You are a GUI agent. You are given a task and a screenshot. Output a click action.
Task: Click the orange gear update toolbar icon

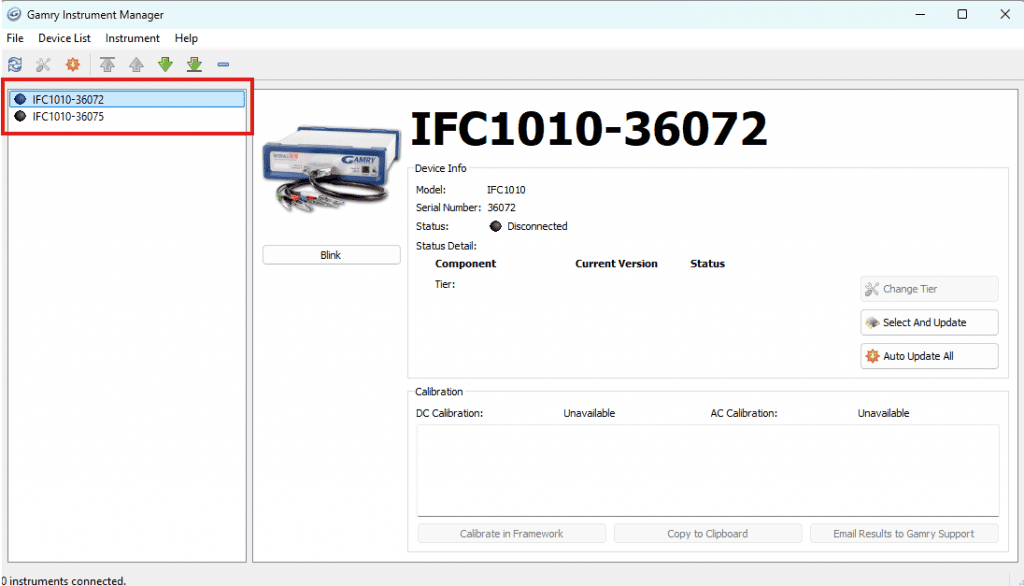tap(72, 65)
